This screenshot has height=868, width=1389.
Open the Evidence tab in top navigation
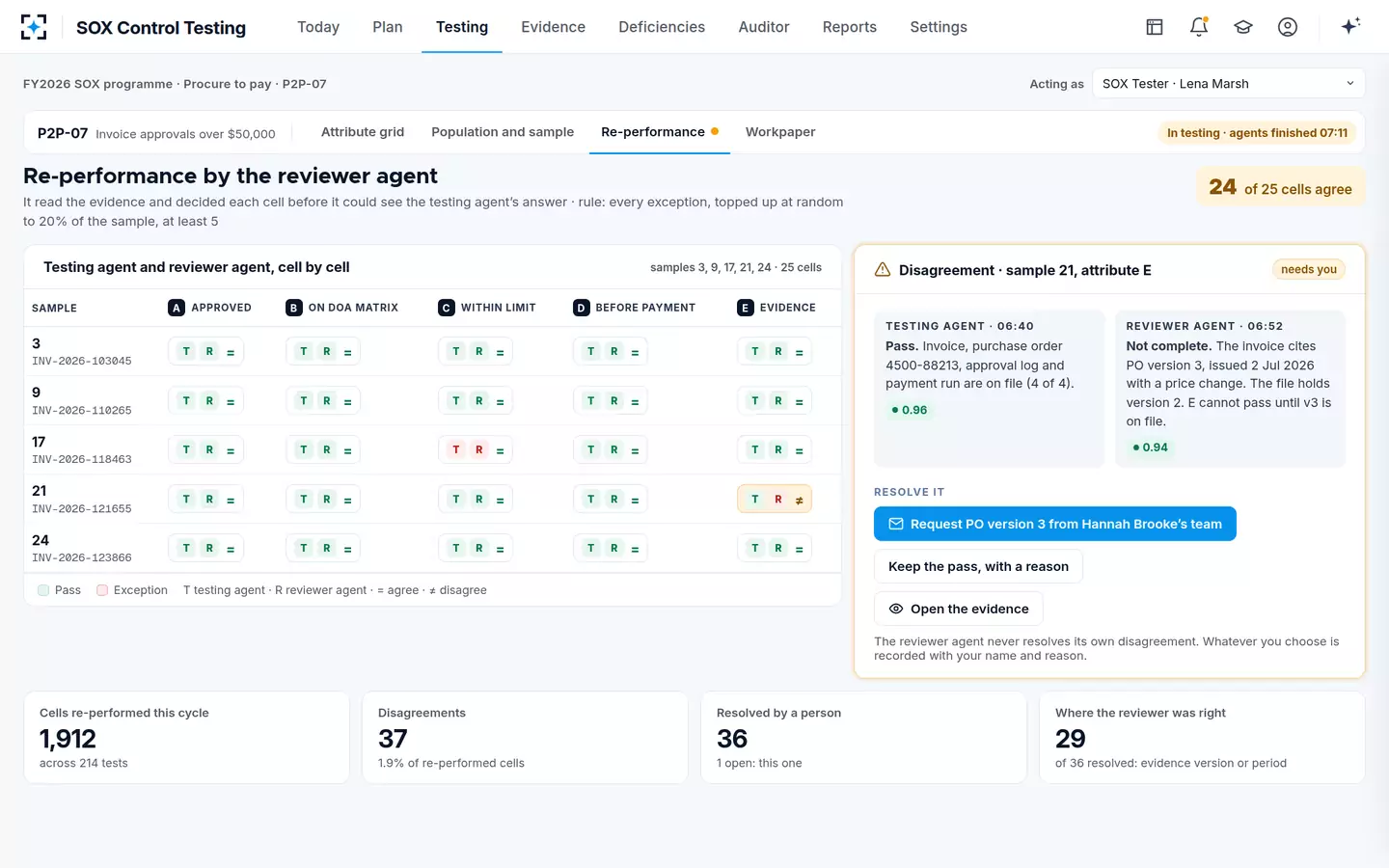(553, 27)
